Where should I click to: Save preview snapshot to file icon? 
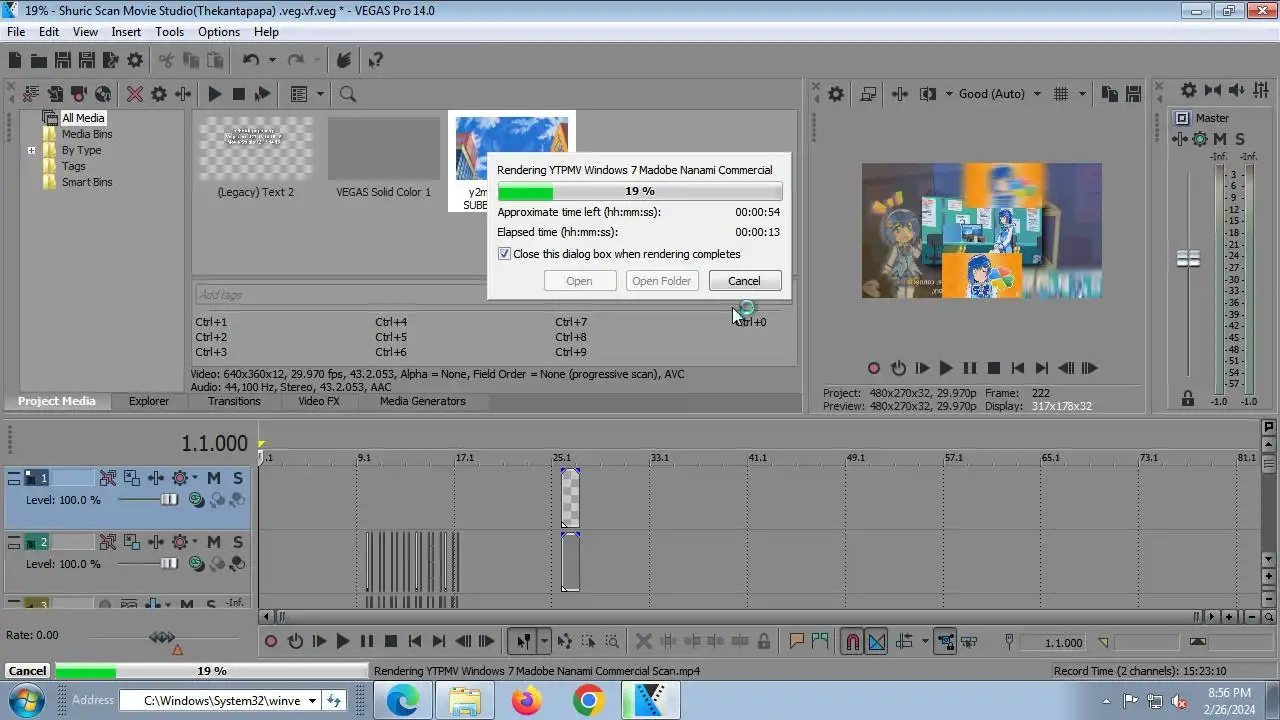click(1133, 94)
